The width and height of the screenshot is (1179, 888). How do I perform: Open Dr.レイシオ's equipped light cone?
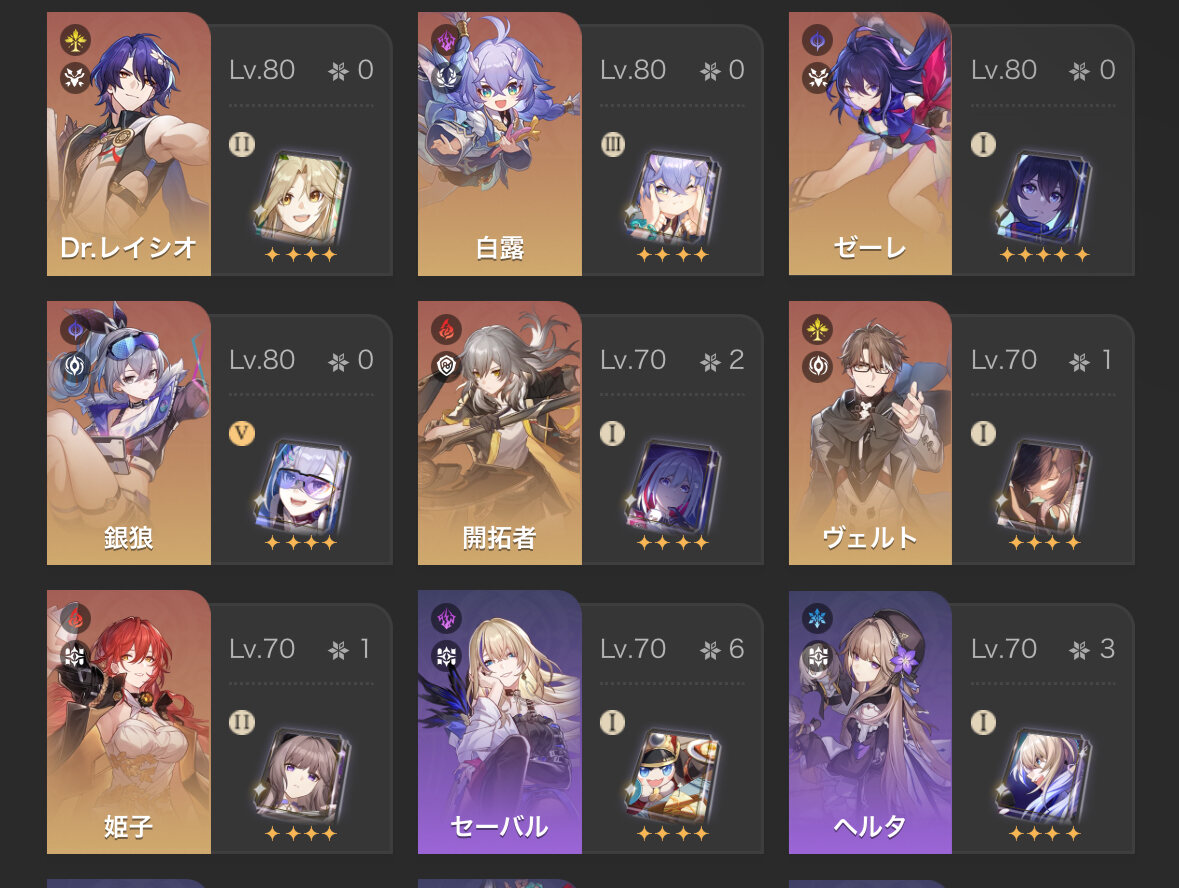[302, 198]
